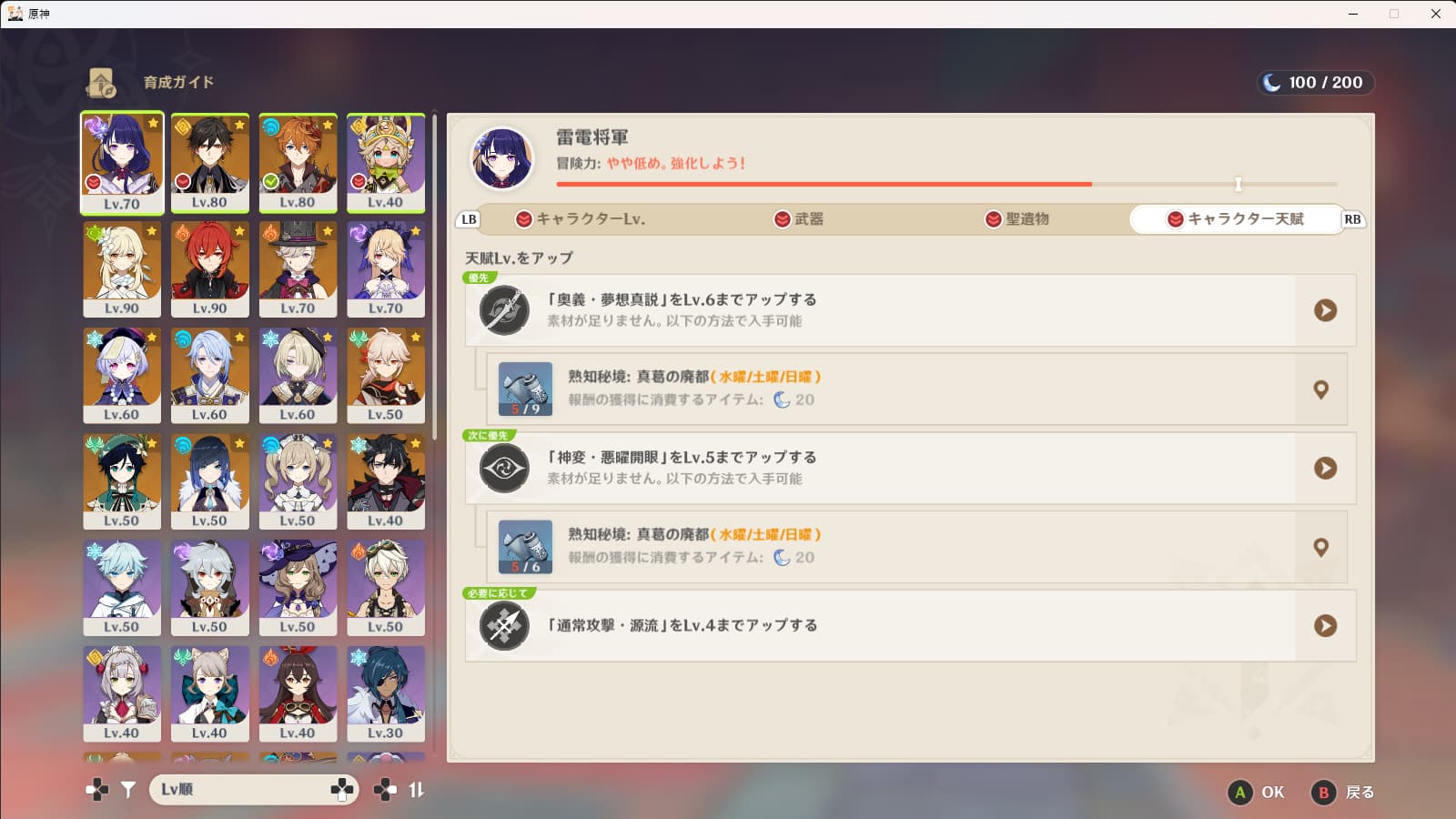Click the adventure power progress bar marker
This screenshot has width=1456, height=819.
(x=1238, y=184)
